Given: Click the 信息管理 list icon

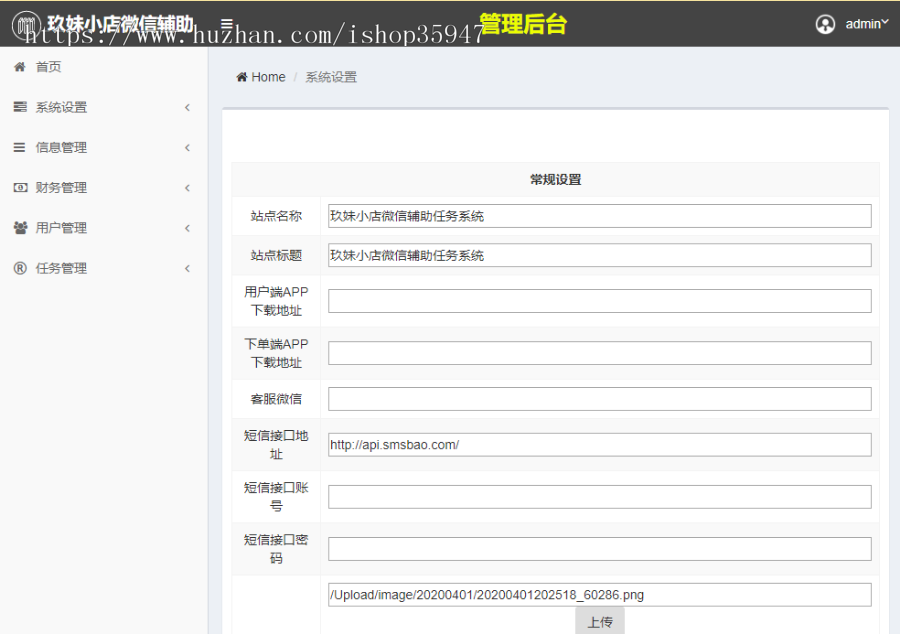Looking at the screenshot, I should 19,147.
